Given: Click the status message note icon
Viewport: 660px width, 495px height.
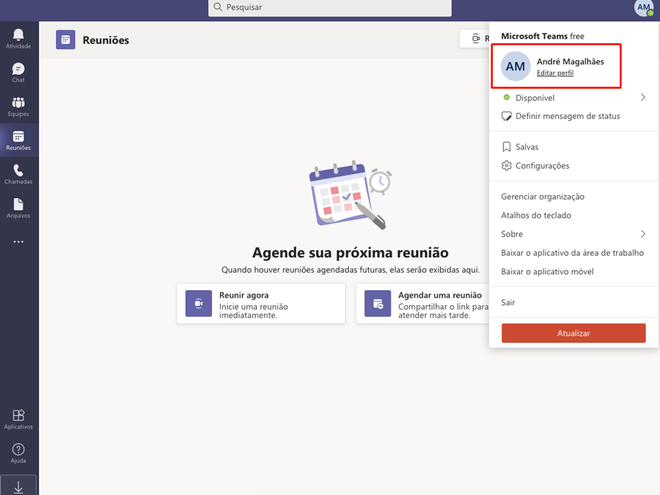Looking at the screenshot, I should click(506, 116).
